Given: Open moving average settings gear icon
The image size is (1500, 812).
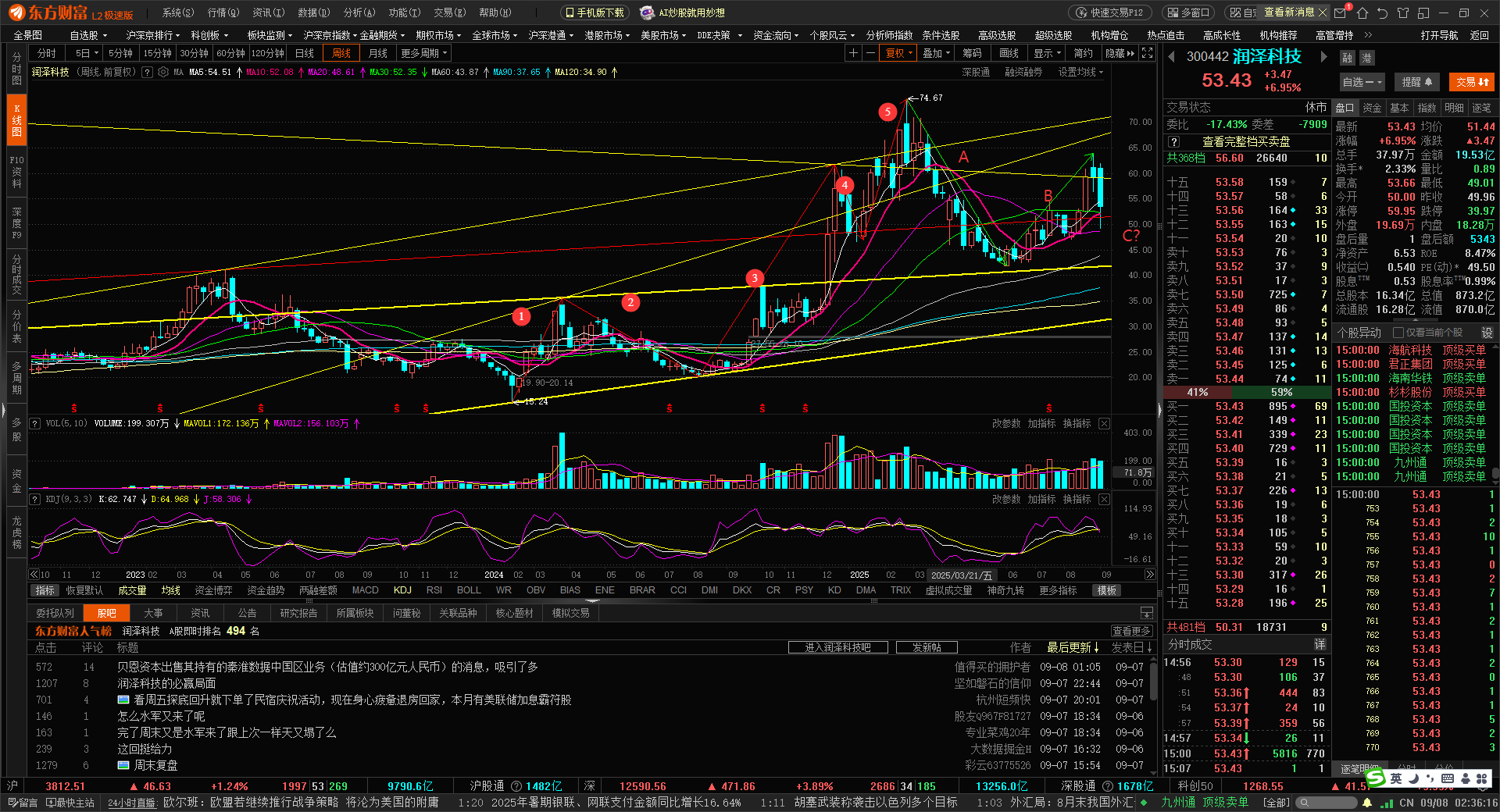Looking at the screenshot, I should tap(163, 72).
